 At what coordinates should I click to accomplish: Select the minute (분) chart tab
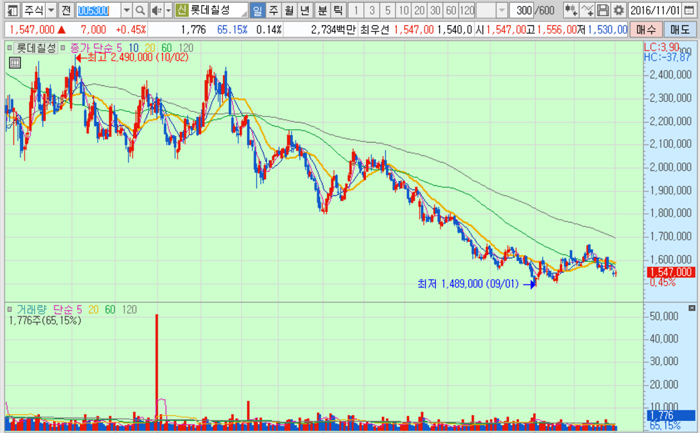coord(322,10)
